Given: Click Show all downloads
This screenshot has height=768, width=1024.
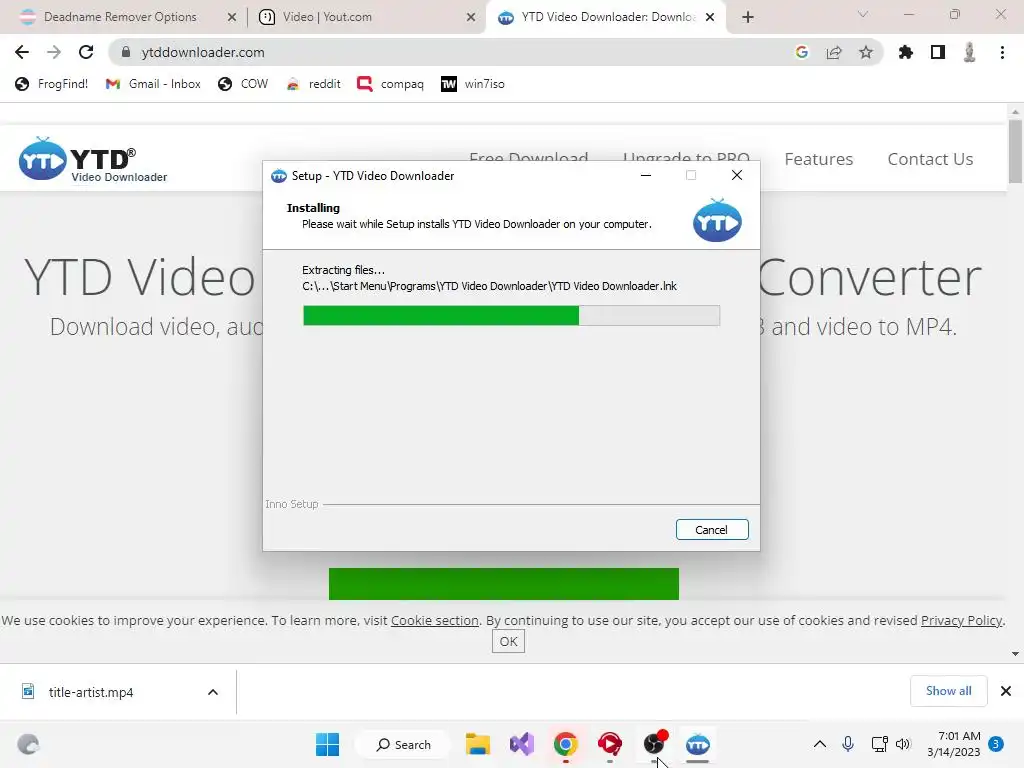Looking at the screenshot, I should tap(948, 691).
